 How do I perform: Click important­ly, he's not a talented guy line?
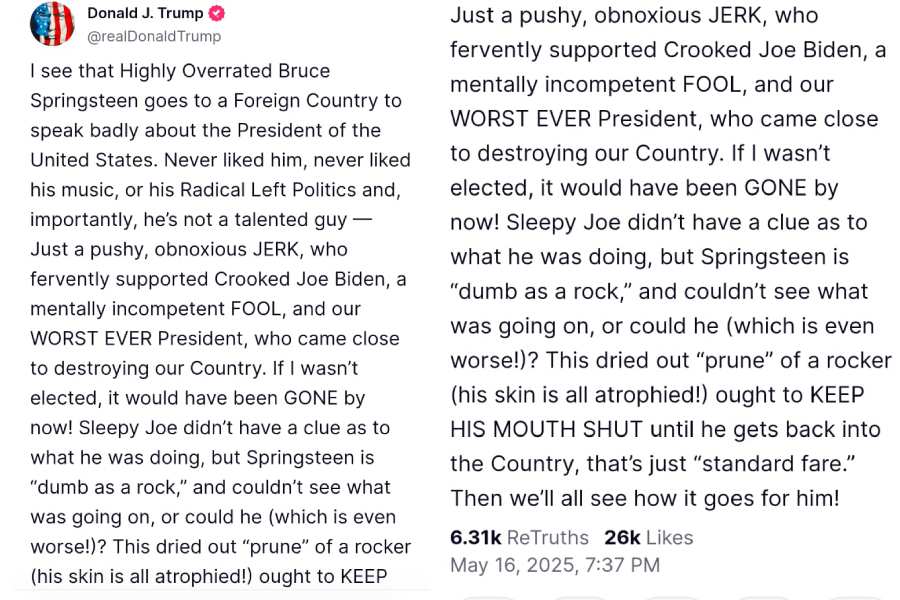pyautogui.click(x=201, y=219)
